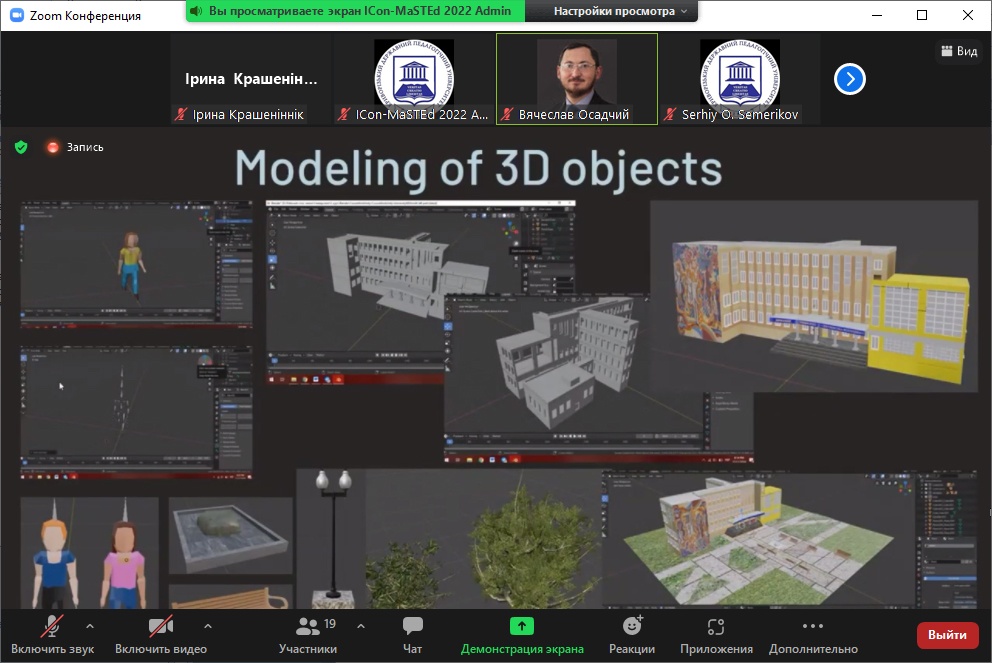Open the More options ellipsis icon
Image resolution: width=992 pixels, height=663 pixels.
point(813,627)
